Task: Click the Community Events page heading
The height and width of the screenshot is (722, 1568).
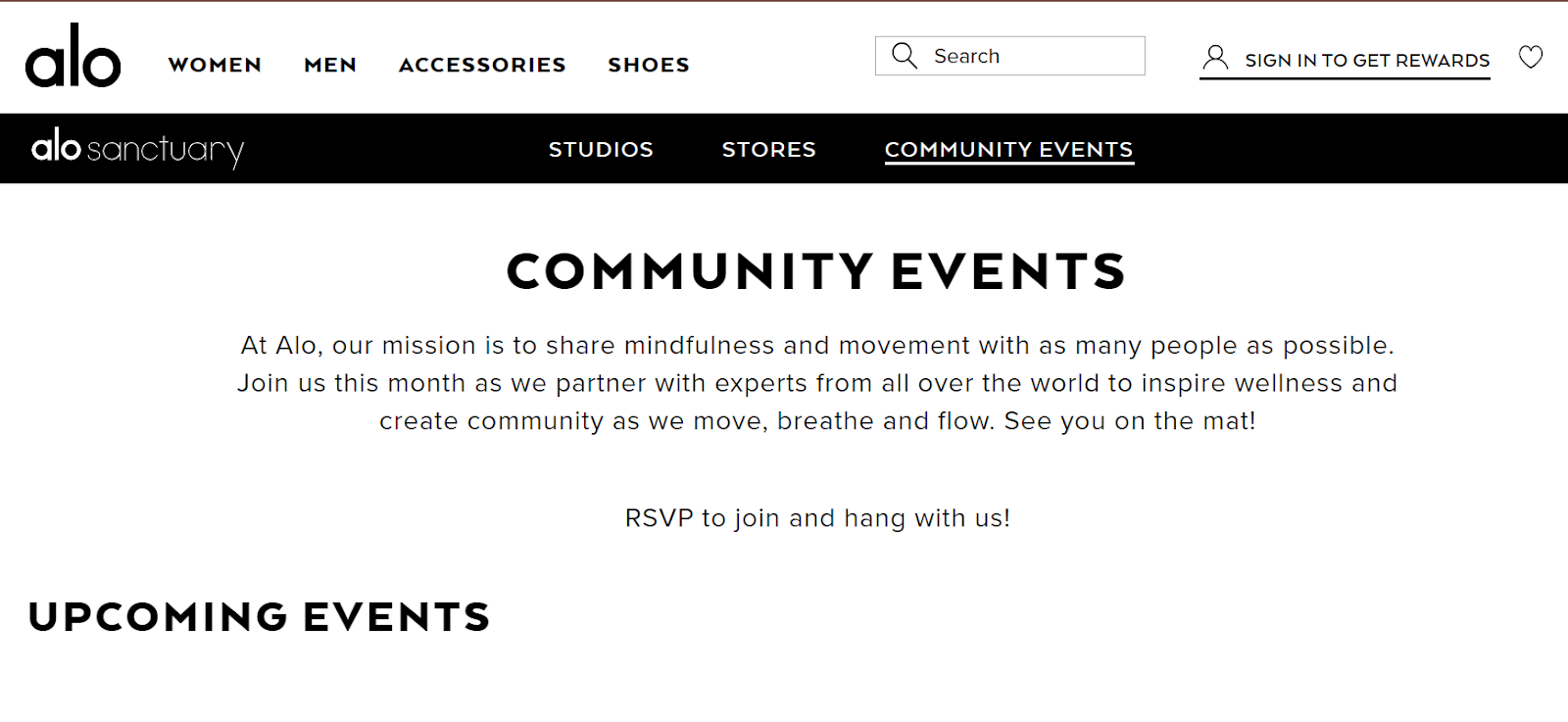Action: pyautogui.click(x=816, y=271)
